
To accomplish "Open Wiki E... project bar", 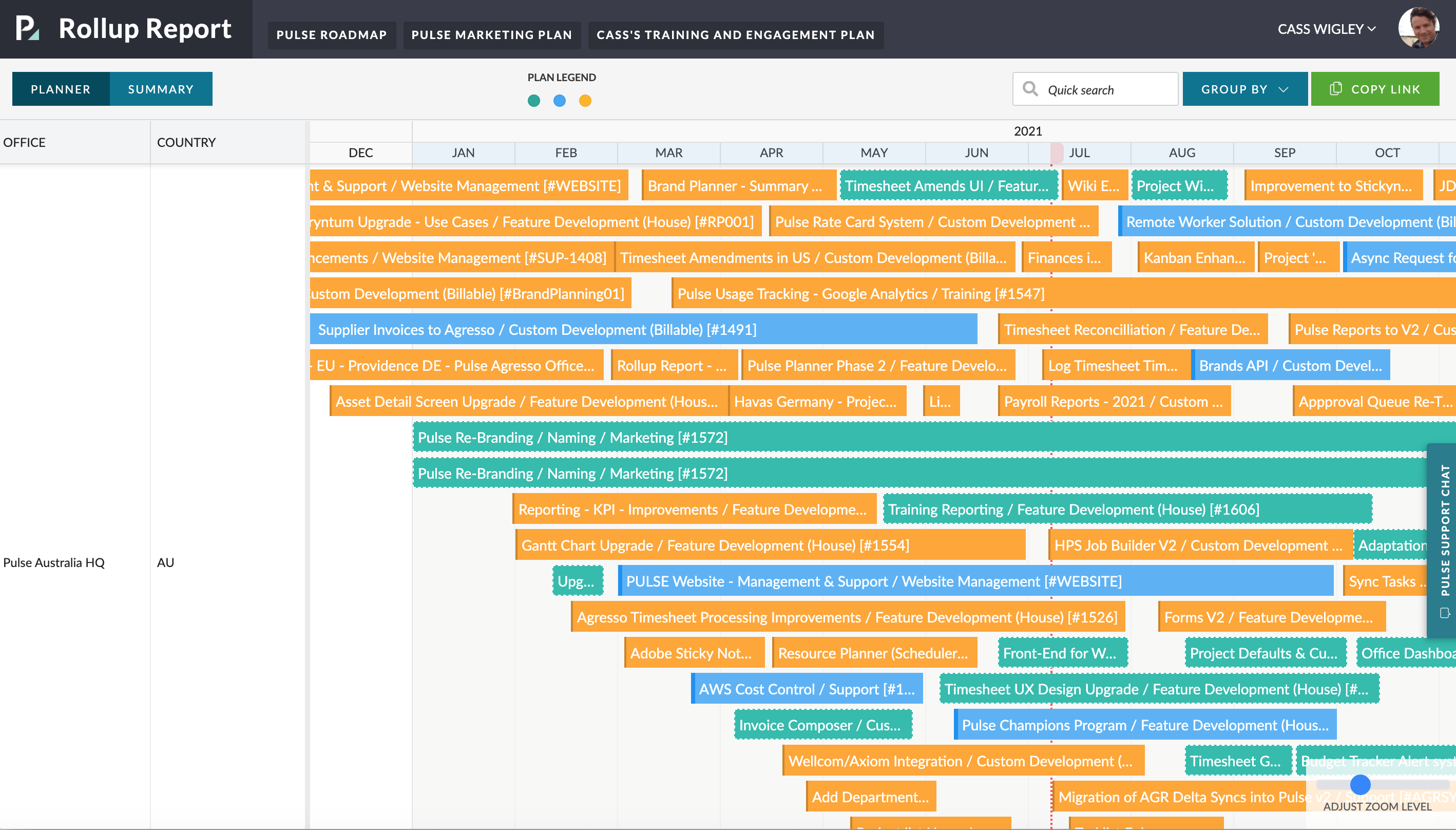I will [x=1094, y=186].
